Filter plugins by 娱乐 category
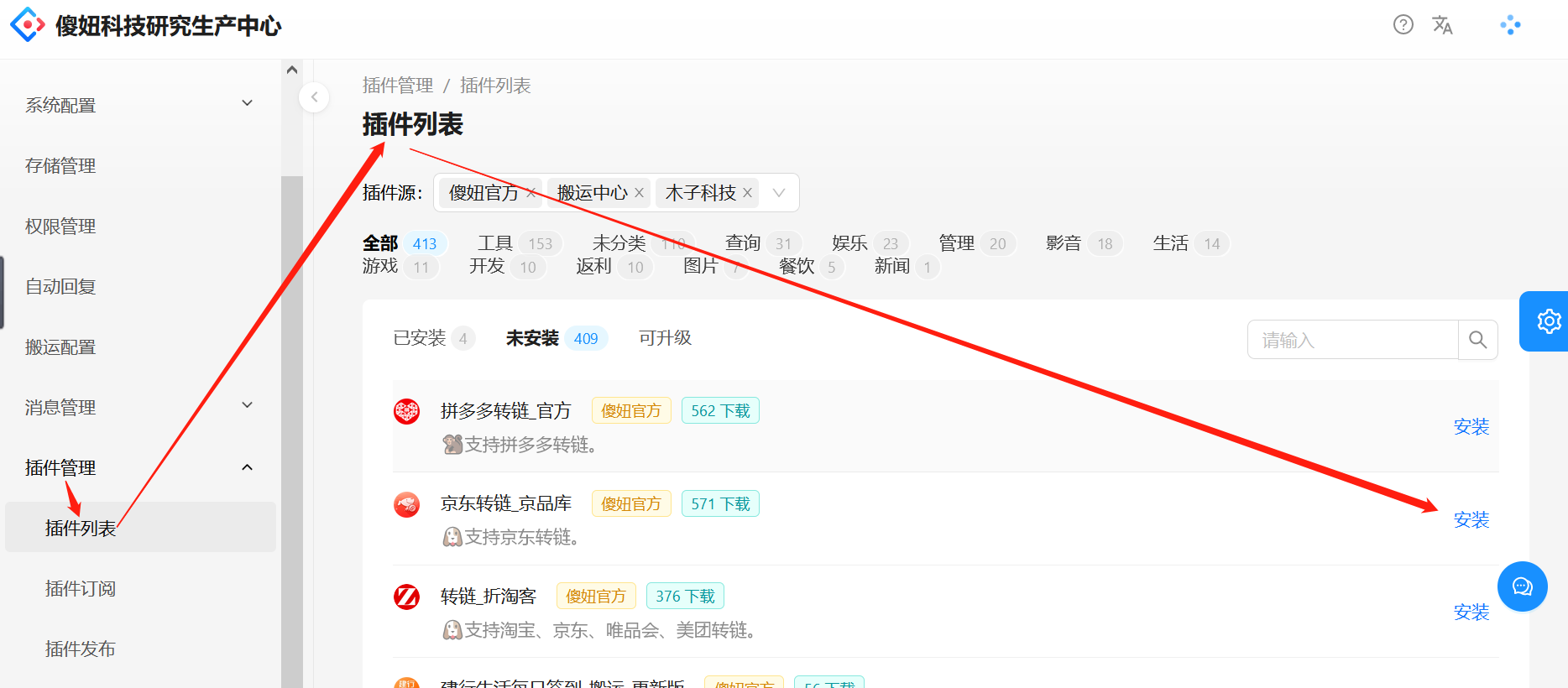1568x688 pixels. 870,243
